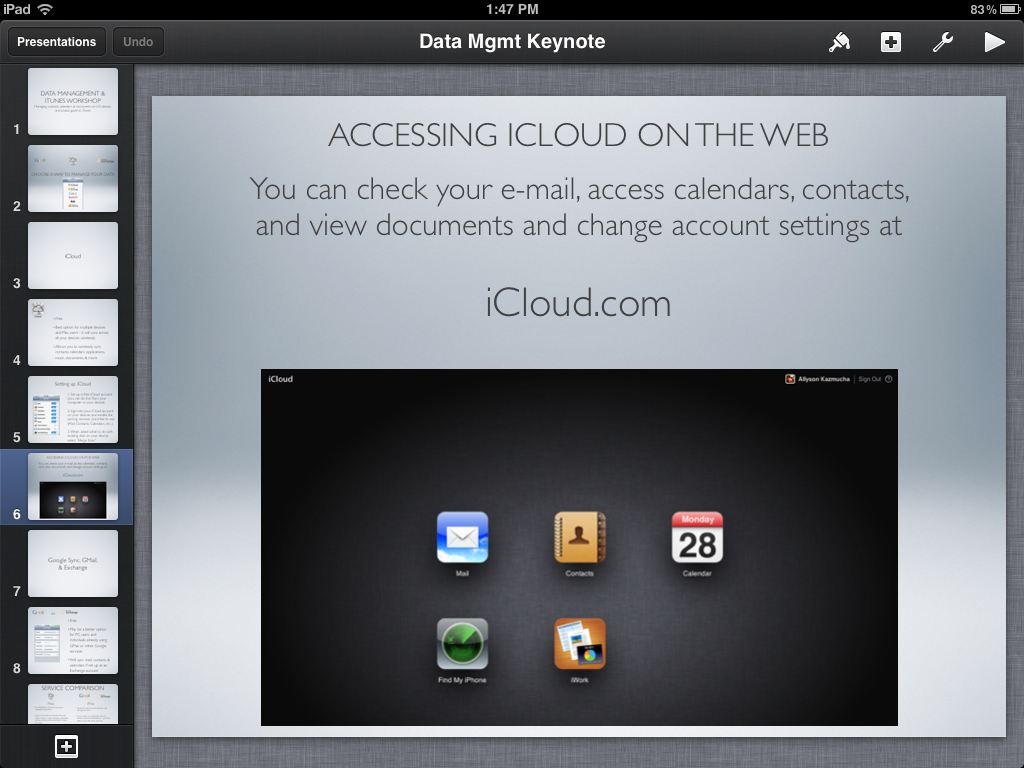Add a new slide with the bottom plus button
The height and width of the screenshot is (768, 1024).
(x=66, y=746)
